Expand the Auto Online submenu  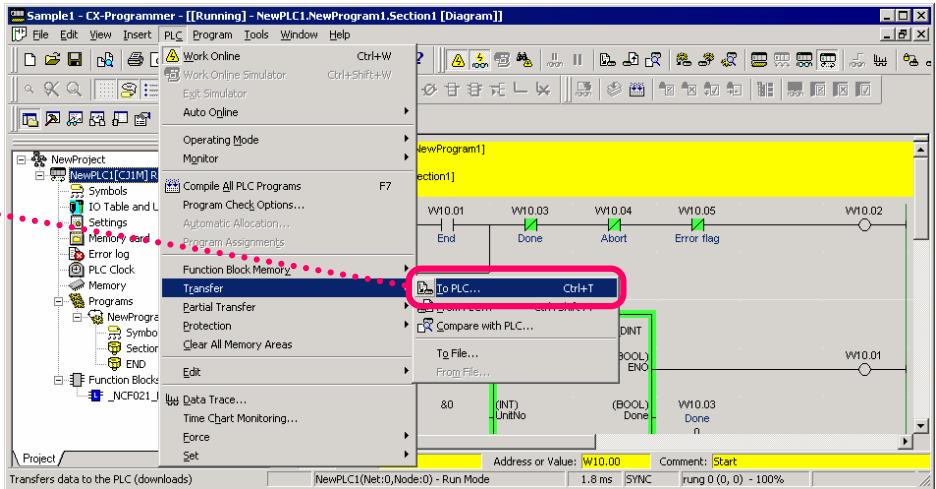coord(288,112)
